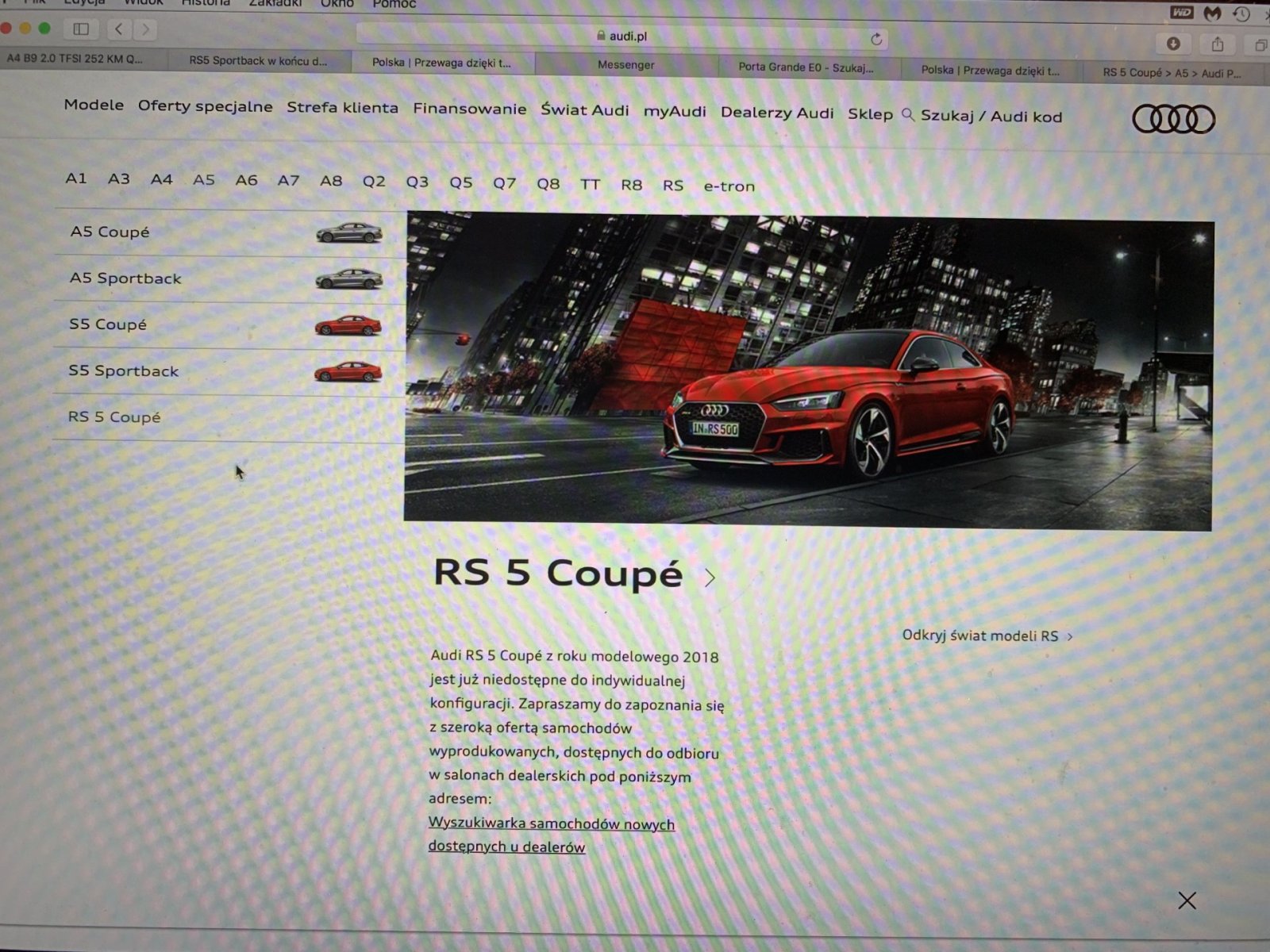Reload the audi.pl page
The height and width of the screenshot is (952, 1270).
tap(876, 39)
